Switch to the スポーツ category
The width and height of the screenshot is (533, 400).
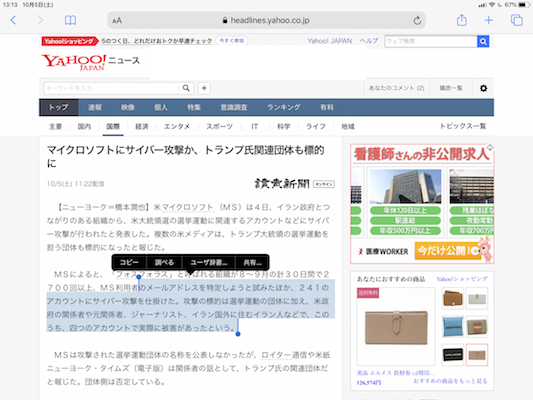[x=219, y=126]
